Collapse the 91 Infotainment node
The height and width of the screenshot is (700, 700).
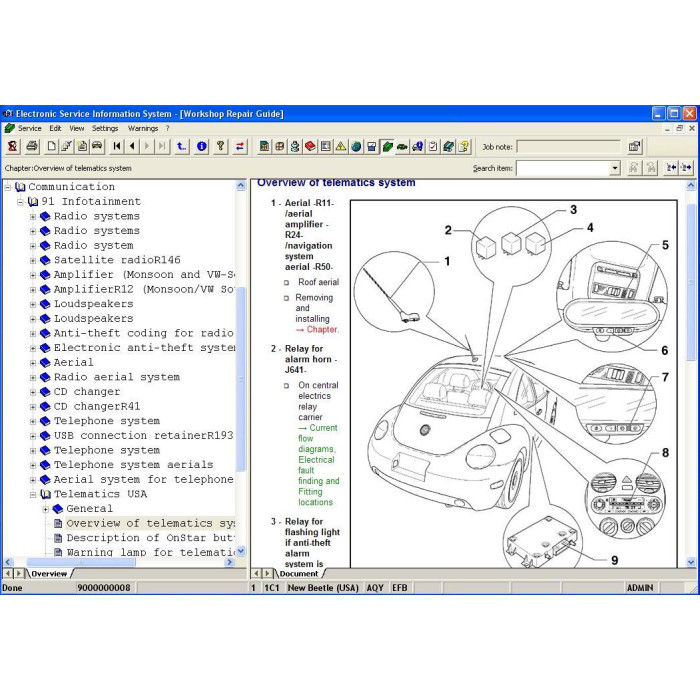pos(20,202)
